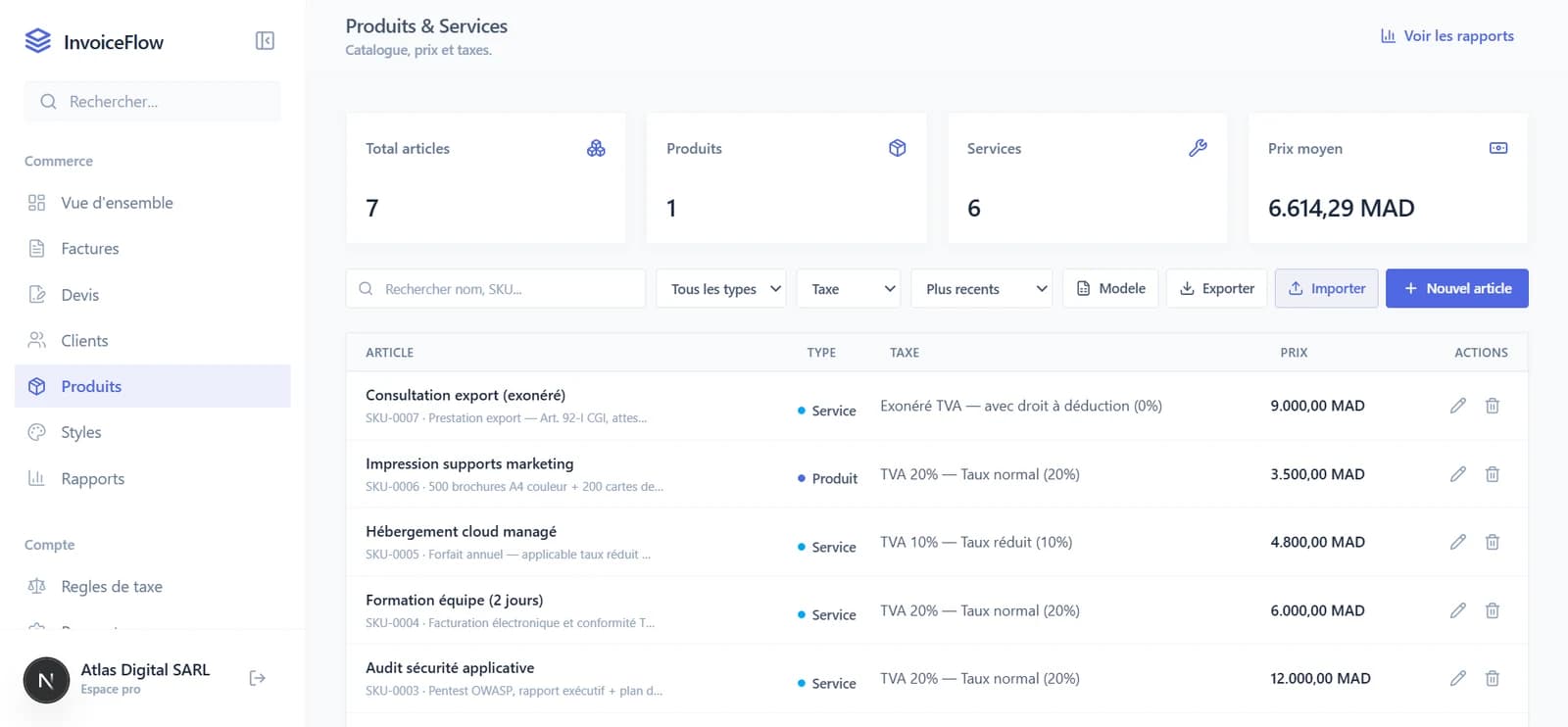
Task: Go to Factures in sidebar
Action: point(153,249)
